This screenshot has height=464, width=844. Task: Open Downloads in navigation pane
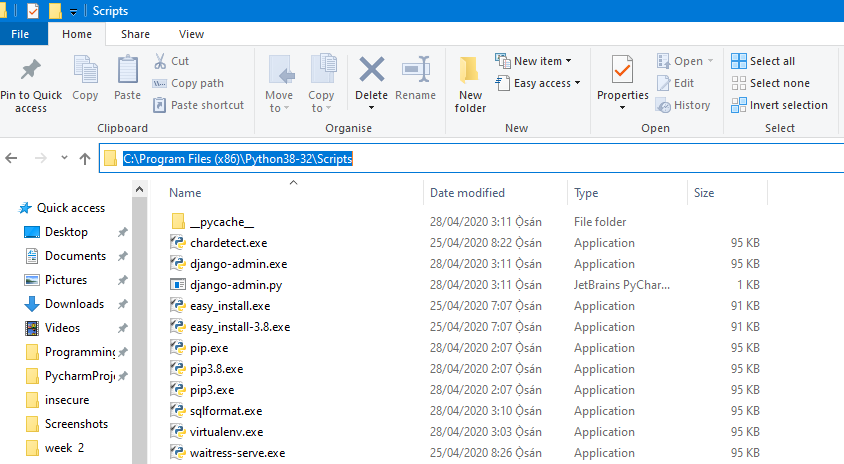[x=65, y=304]
